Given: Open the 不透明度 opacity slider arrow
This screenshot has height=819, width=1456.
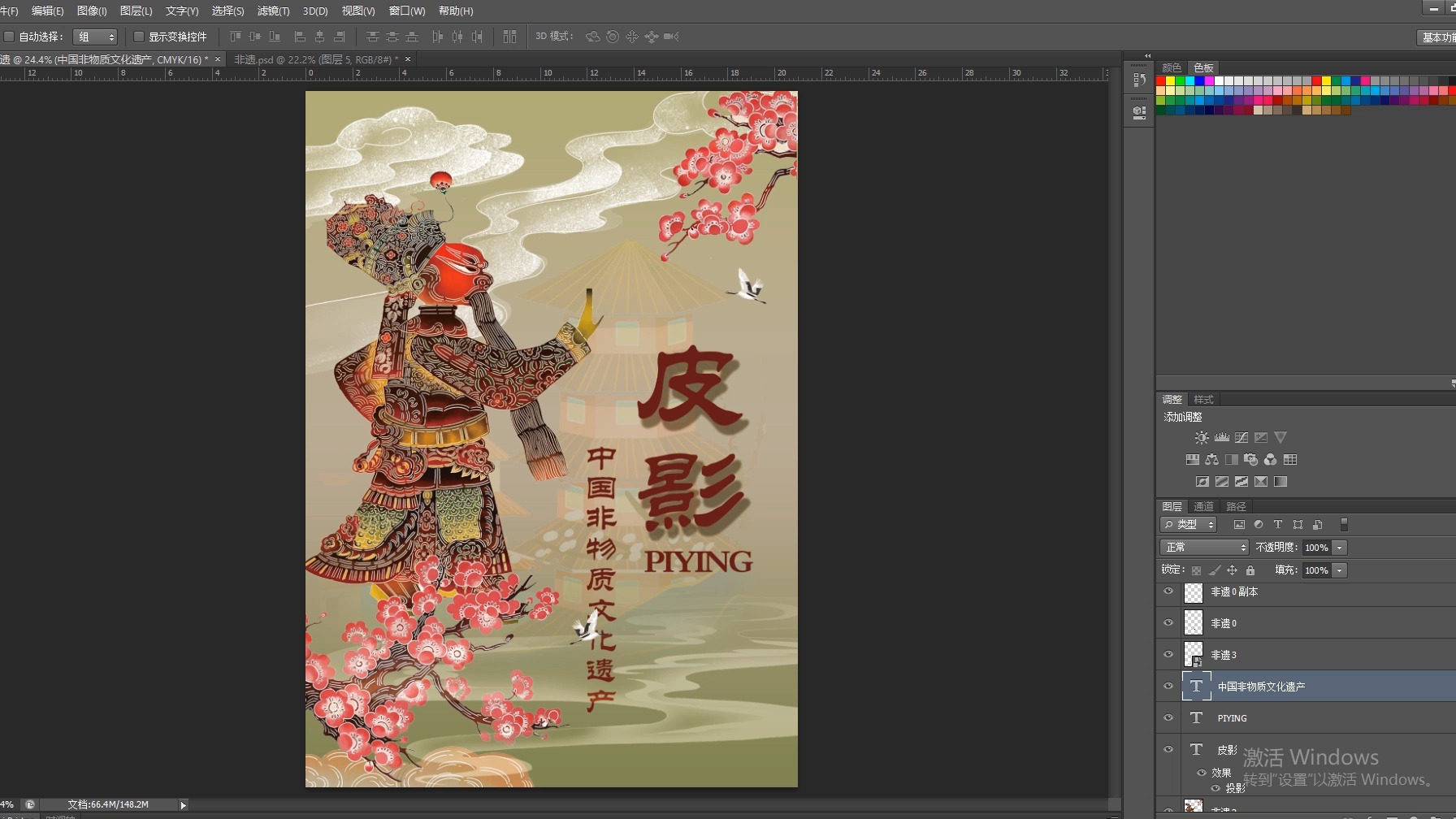Looking at the screenshot, I should (1340, 548).
